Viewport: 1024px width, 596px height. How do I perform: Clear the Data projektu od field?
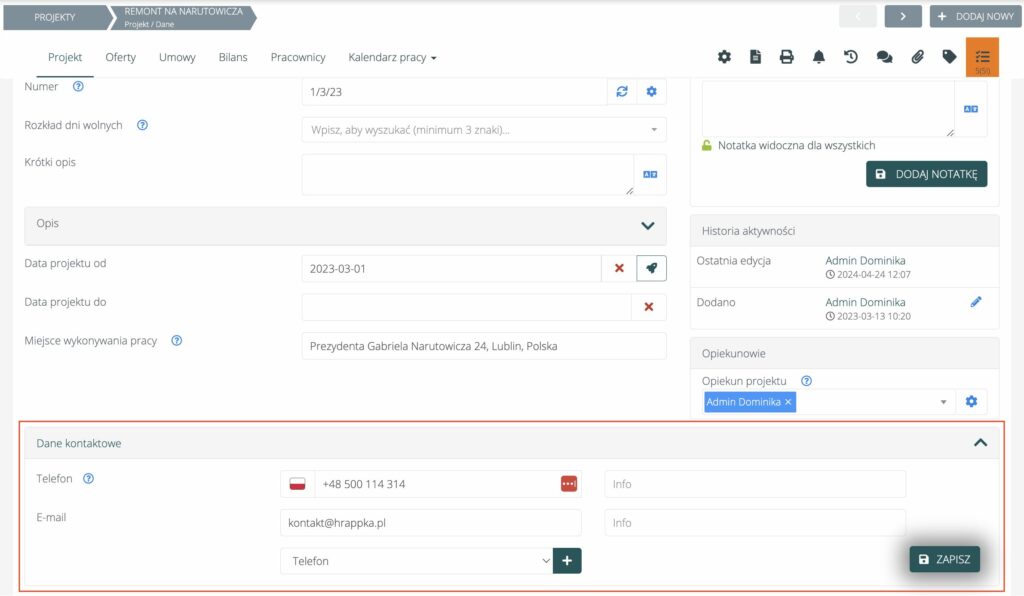pyautogui.click(x=619, y=269)
